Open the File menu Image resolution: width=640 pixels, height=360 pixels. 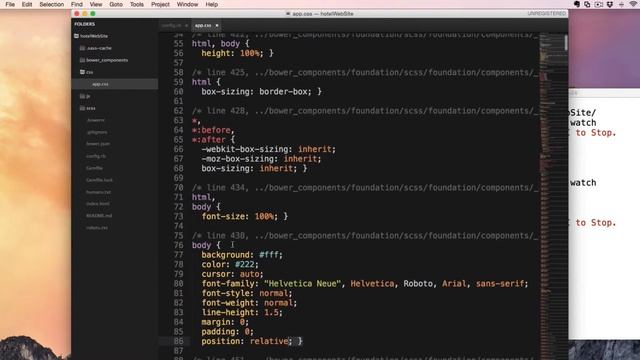point(10,4)
